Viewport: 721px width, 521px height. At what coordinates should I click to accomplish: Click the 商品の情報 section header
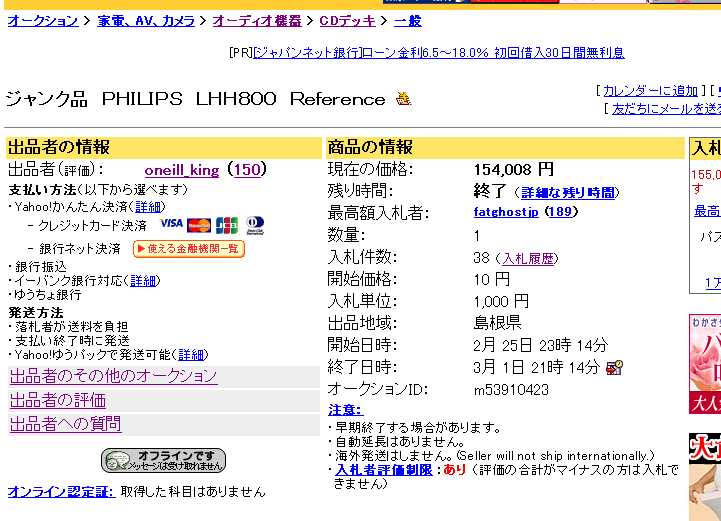tap(505, 148)
